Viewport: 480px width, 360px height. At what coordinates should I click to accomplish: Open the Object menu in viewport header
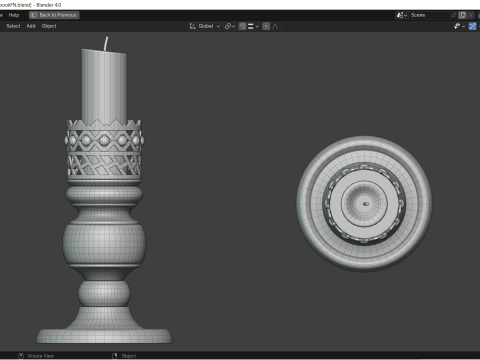pos(49,26)
